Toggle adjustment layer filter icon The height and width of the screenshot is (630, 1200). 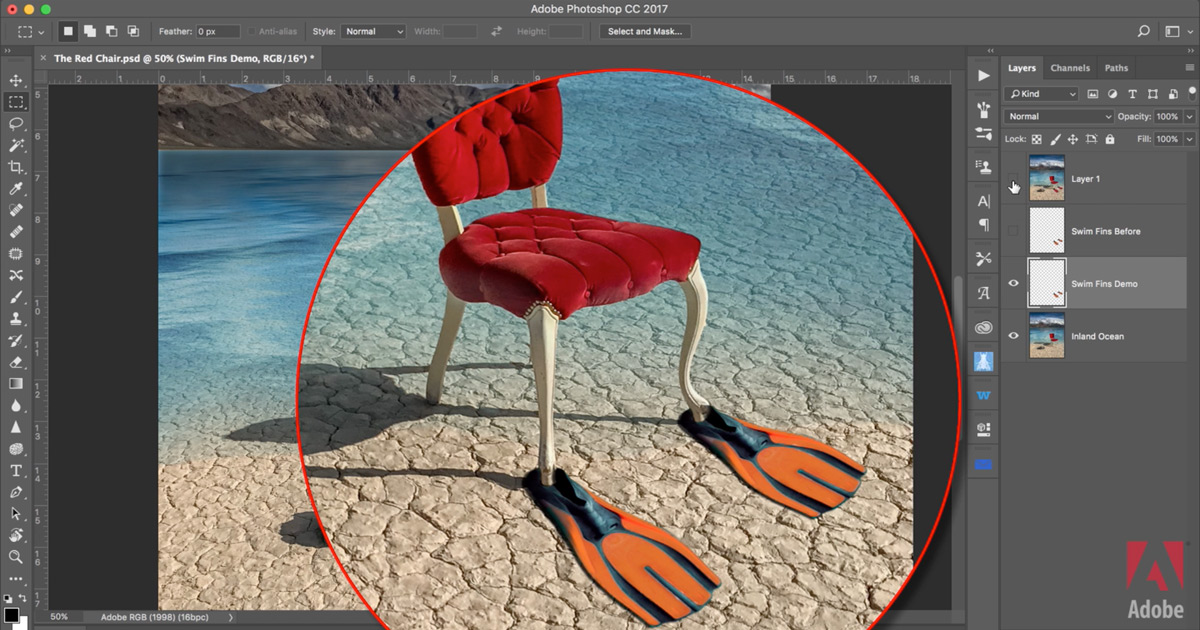pyautogui.click(x=1113, y=94)
